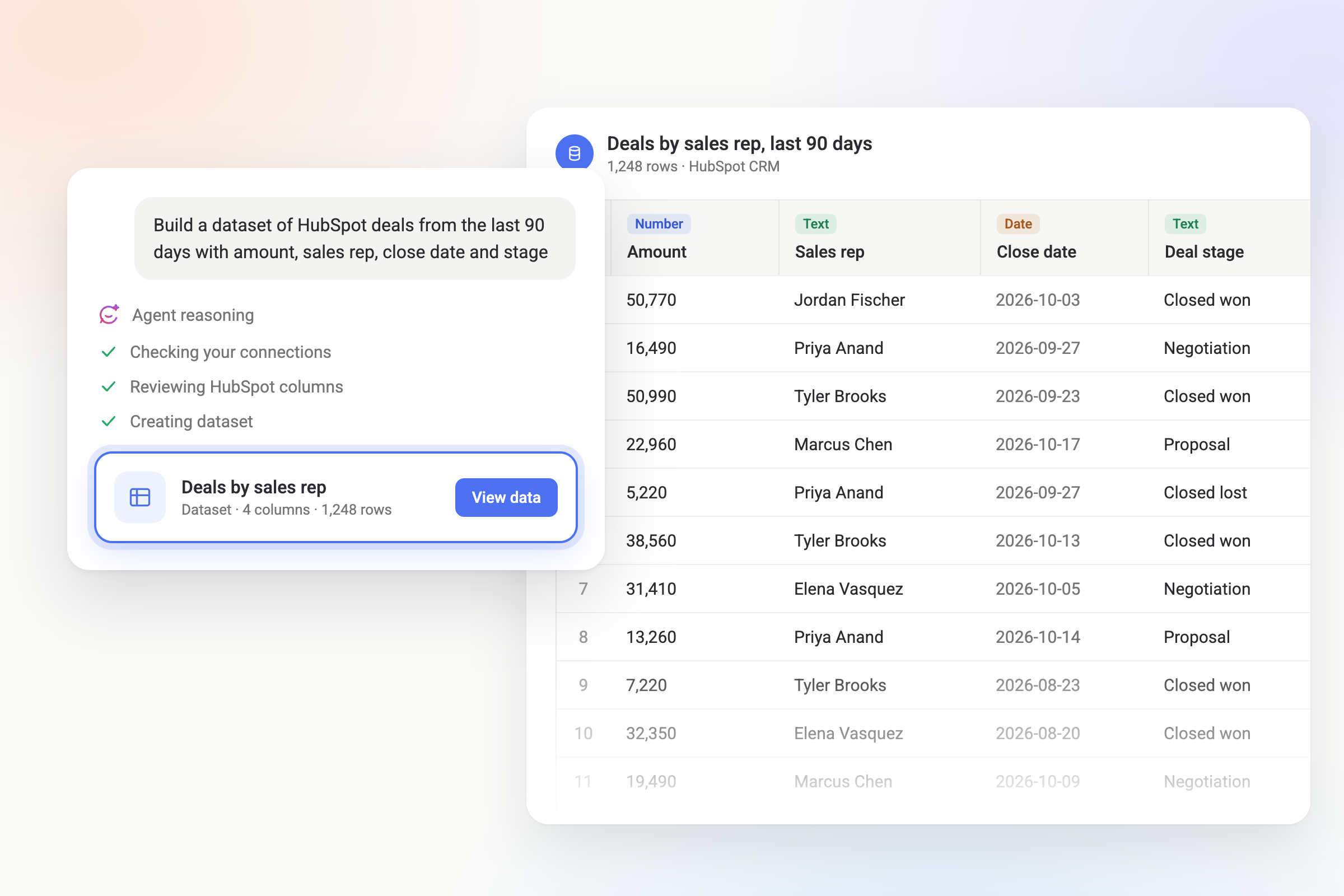Select the Close date column header
Image resolution: width=1344 pixels, height=896 pixels.
click(1065, 237)
